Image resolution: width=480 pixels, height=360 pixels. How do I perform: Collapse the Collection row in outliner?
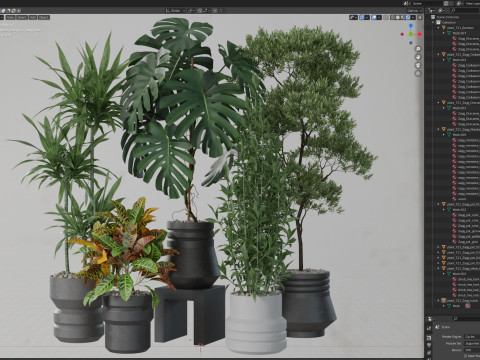pos(433,22)
